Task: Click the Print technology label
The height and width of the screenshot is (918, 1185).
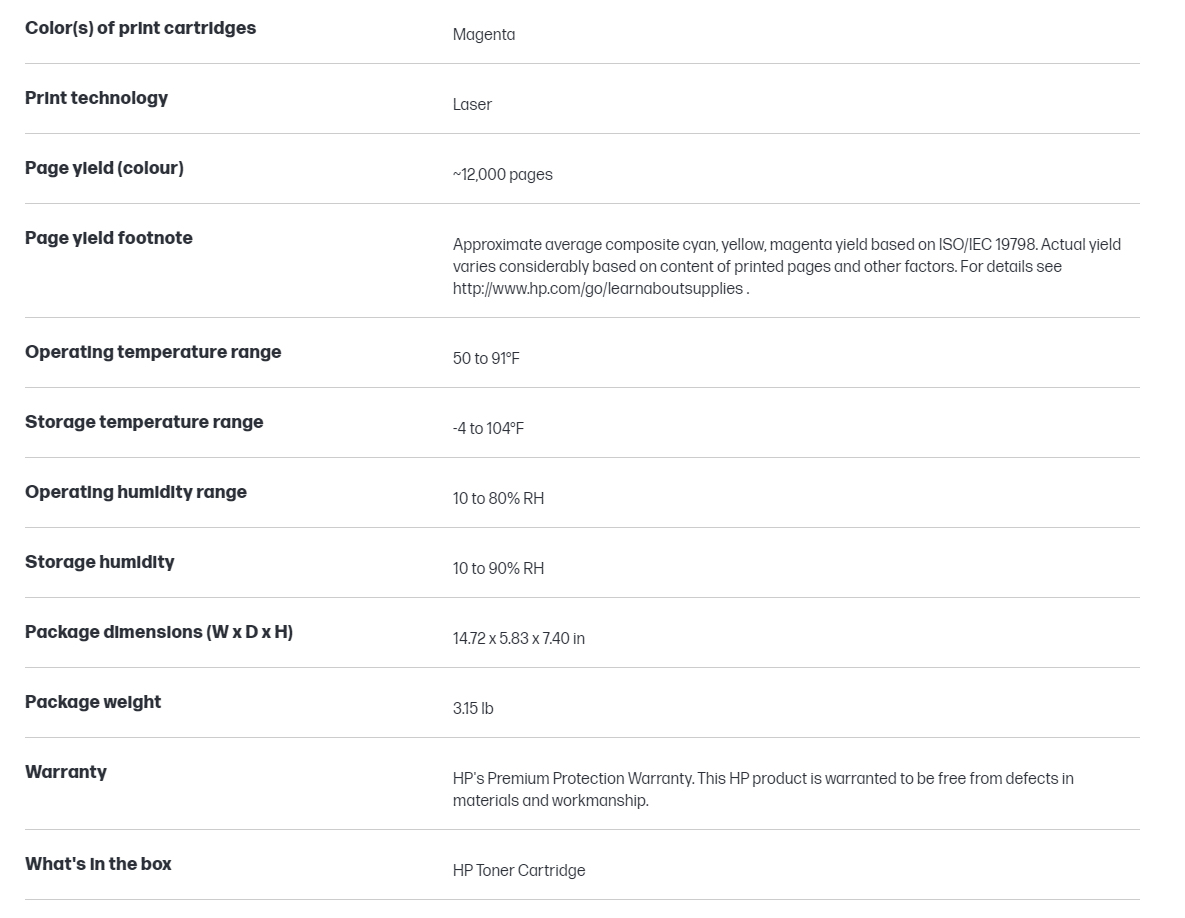Action: coord(97,98)
